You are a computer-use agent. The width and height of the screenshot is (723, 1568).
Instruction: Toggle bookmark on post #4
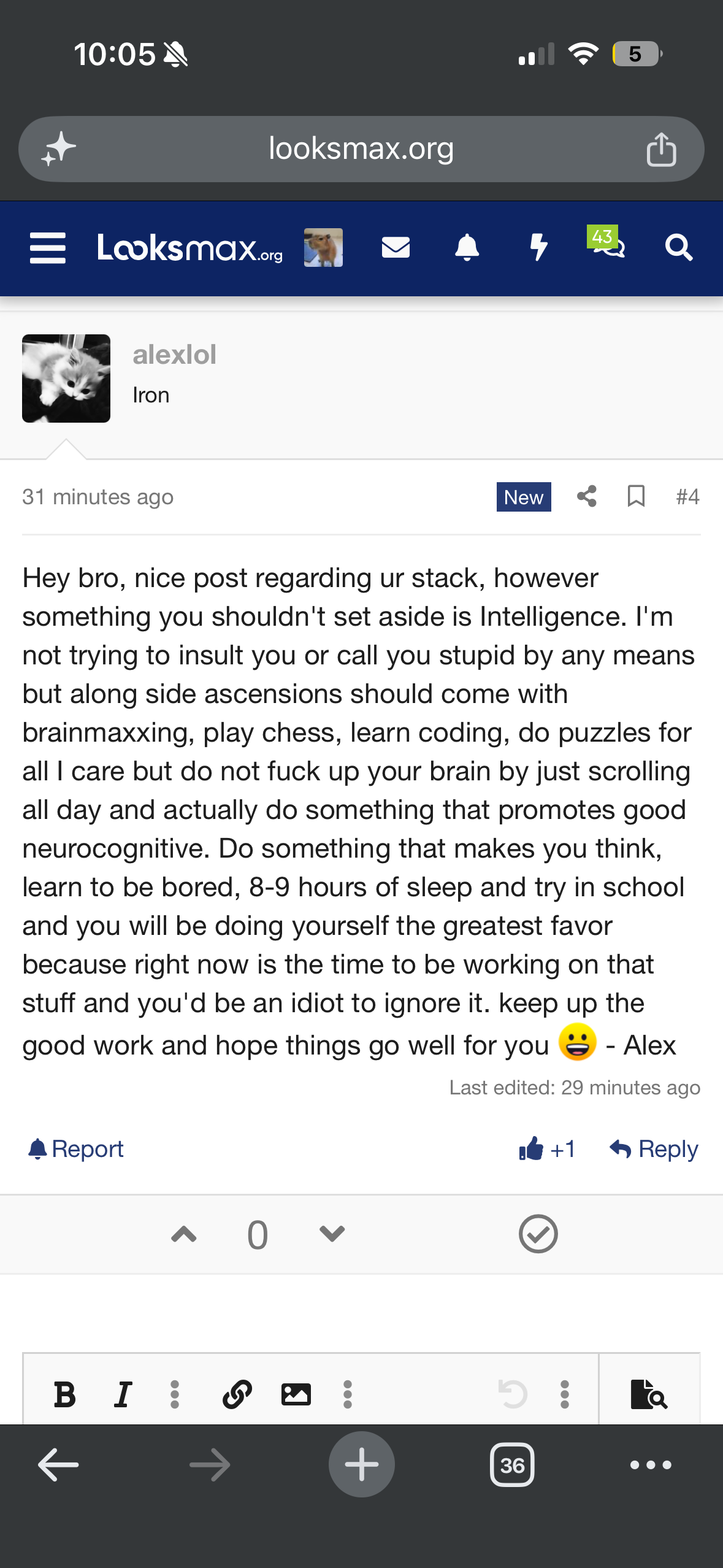tap(636, 496)
